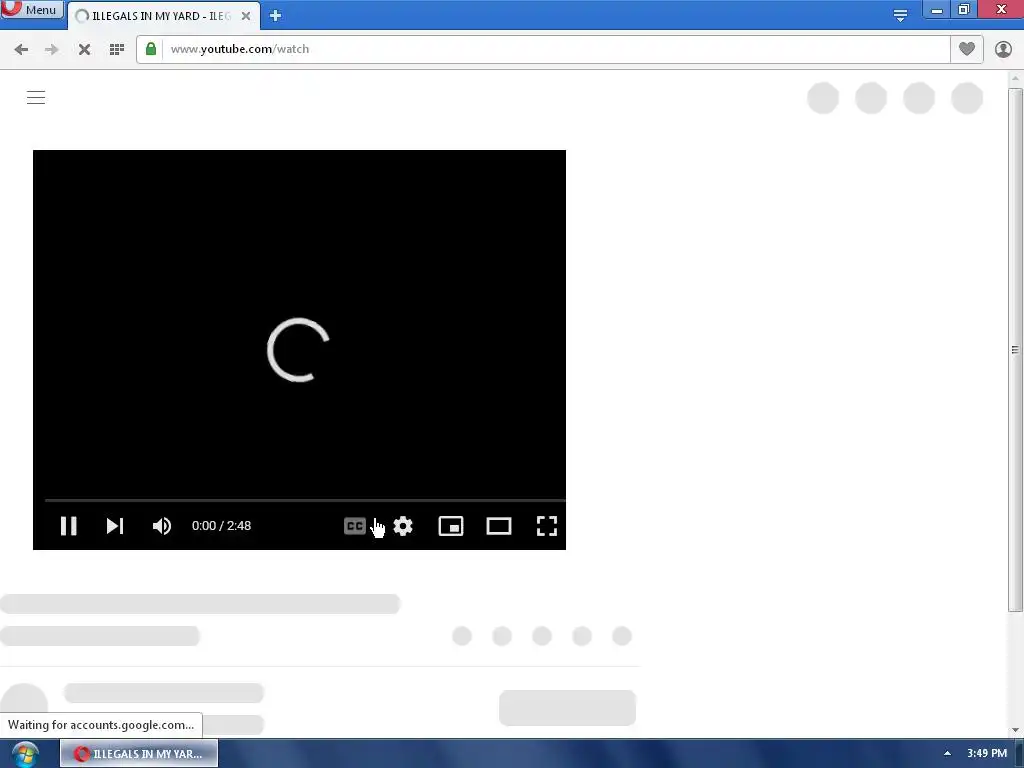
Task: Bookmark page with heart icon
Action: click(967, 49)
